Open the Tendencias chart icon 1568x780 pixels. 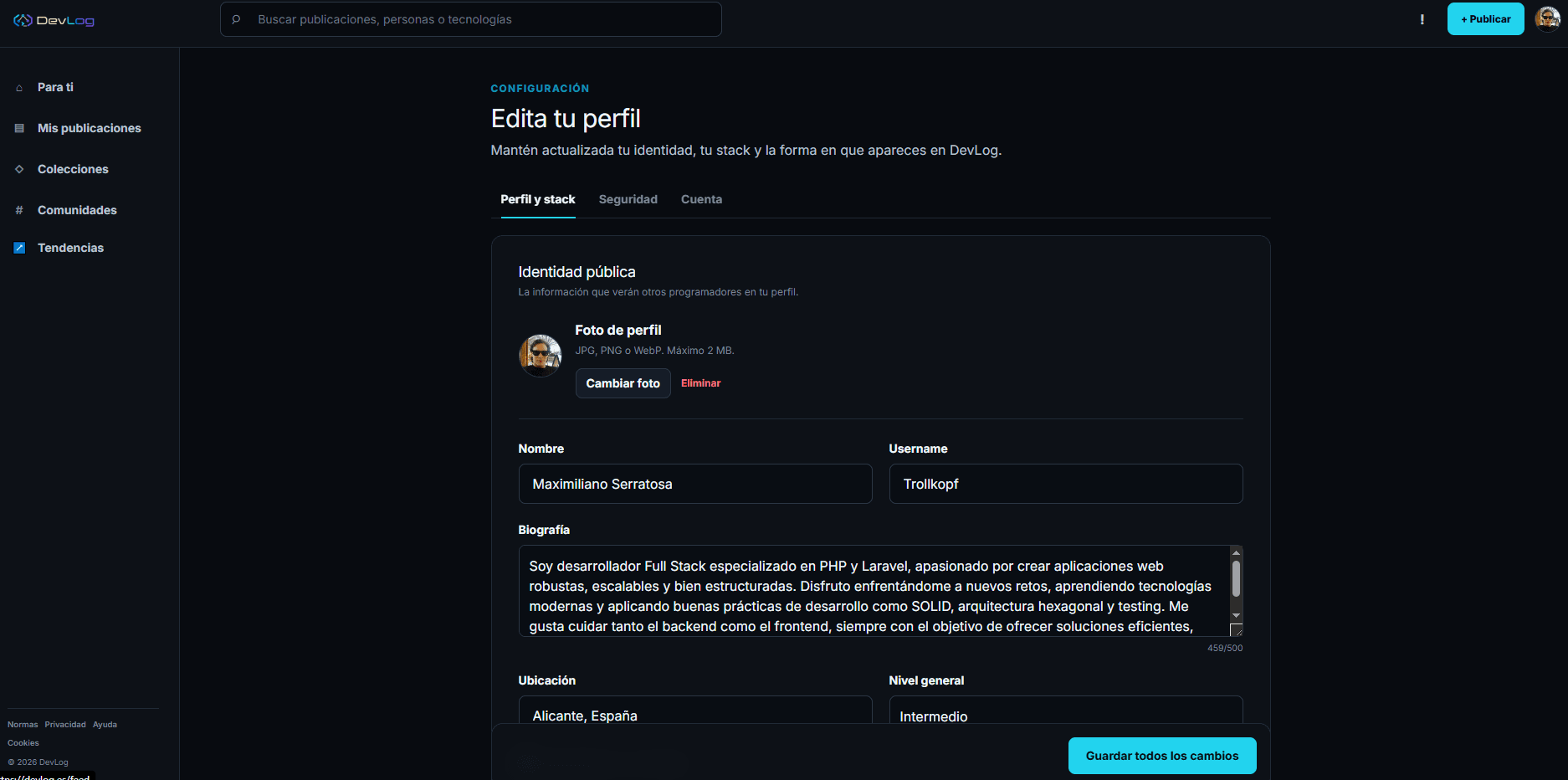coord(19,248)
